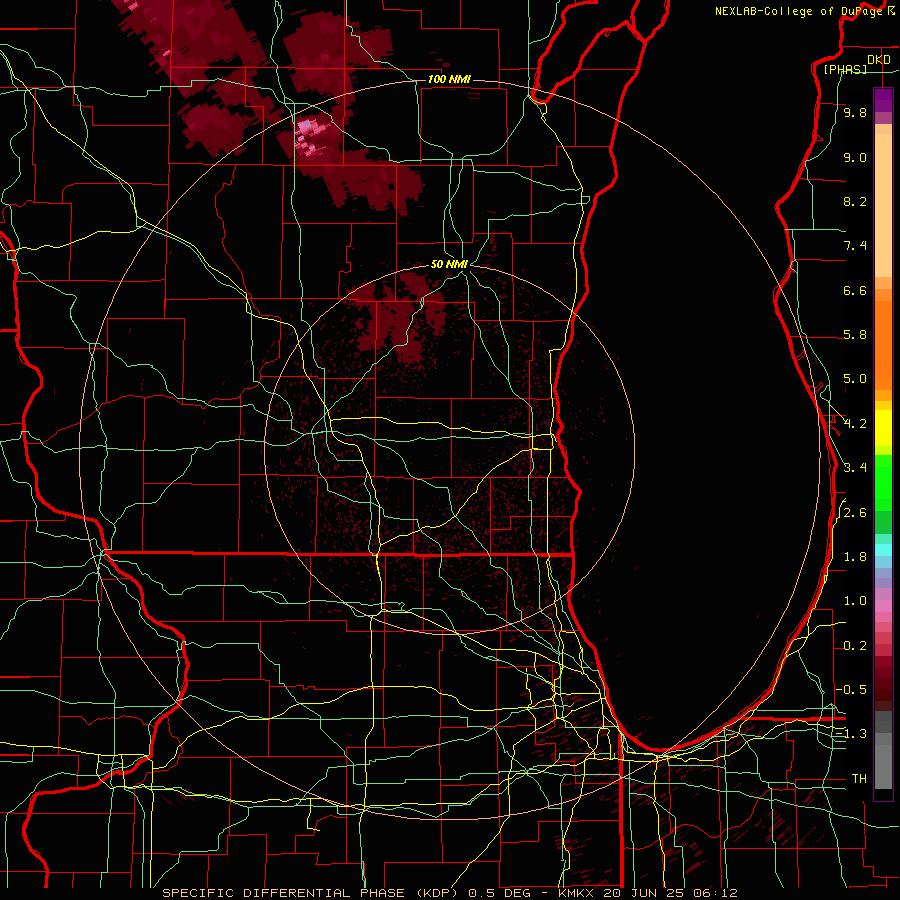Click the 50 NMI range ring label

tap(449, 264)
